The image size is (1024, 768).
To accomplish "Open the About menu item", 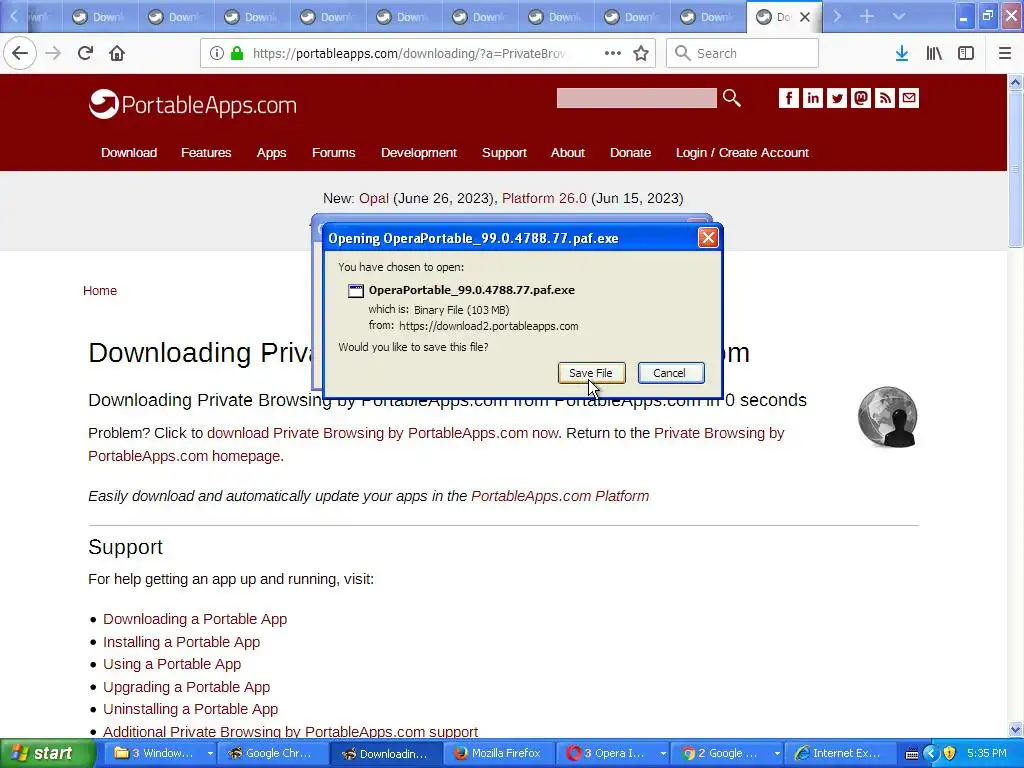I will pyautogui.click(x=568, y=152).
